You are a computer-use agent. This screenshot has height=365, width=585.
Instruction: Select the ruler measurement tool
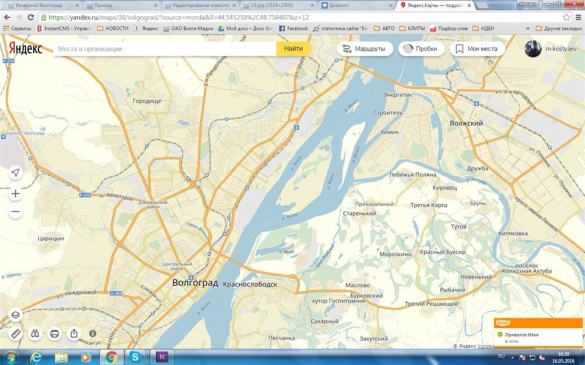tap(15, 333)
